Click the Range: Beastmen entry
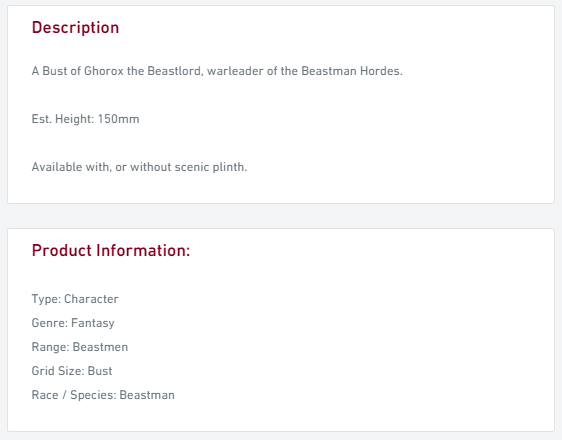This screenshot has width=562, height=440. (80, 347)
